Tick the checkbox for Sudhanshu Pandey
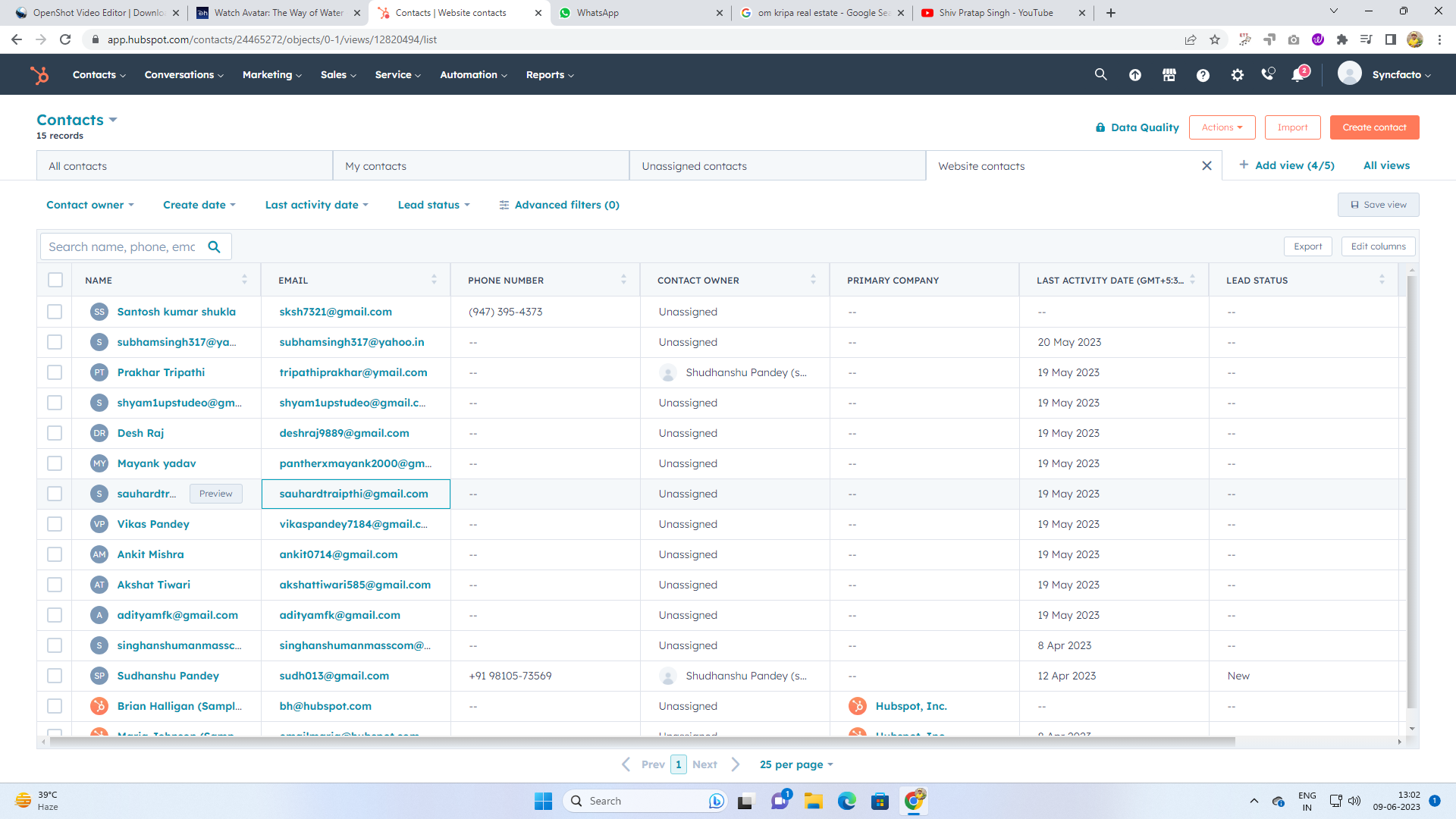1456x819 pixels. (55, 676)
